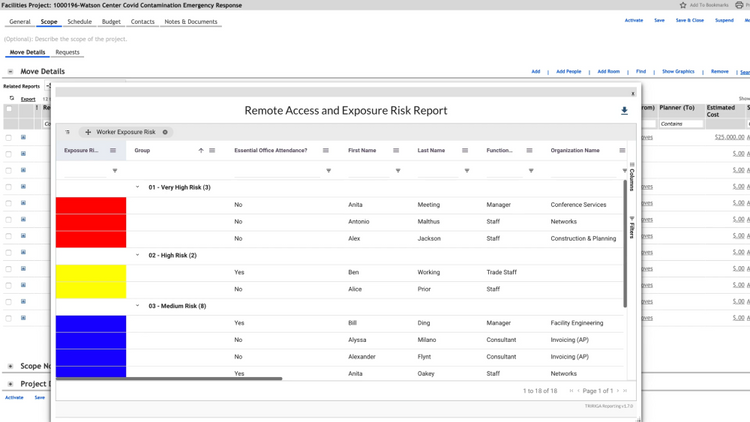This screenshot has height=422, width=750.
Task: Click the report horizontal scrollbar
Action: pos(169,378)
